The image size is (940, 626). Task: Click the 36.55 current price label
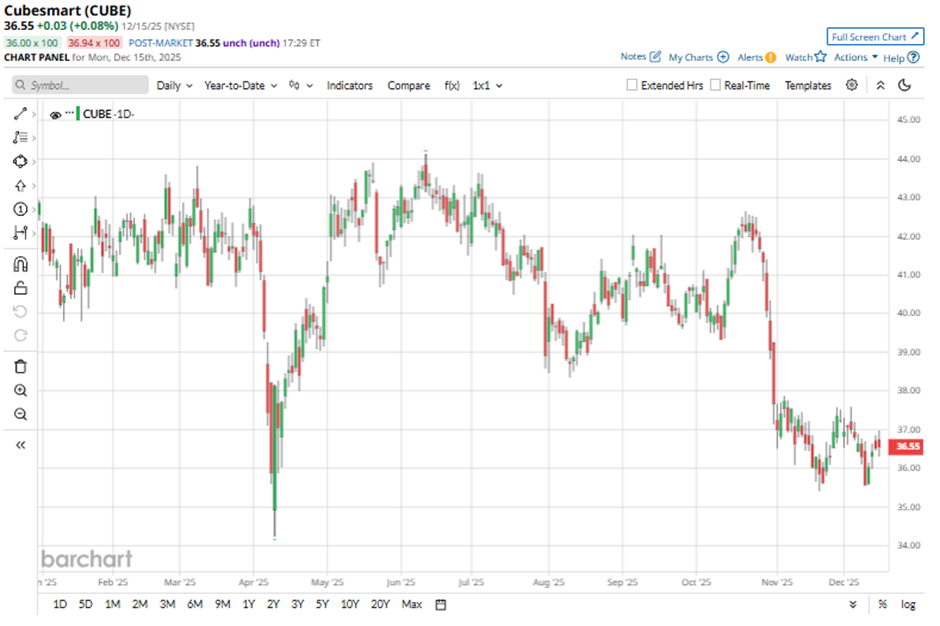click(906, 446)
